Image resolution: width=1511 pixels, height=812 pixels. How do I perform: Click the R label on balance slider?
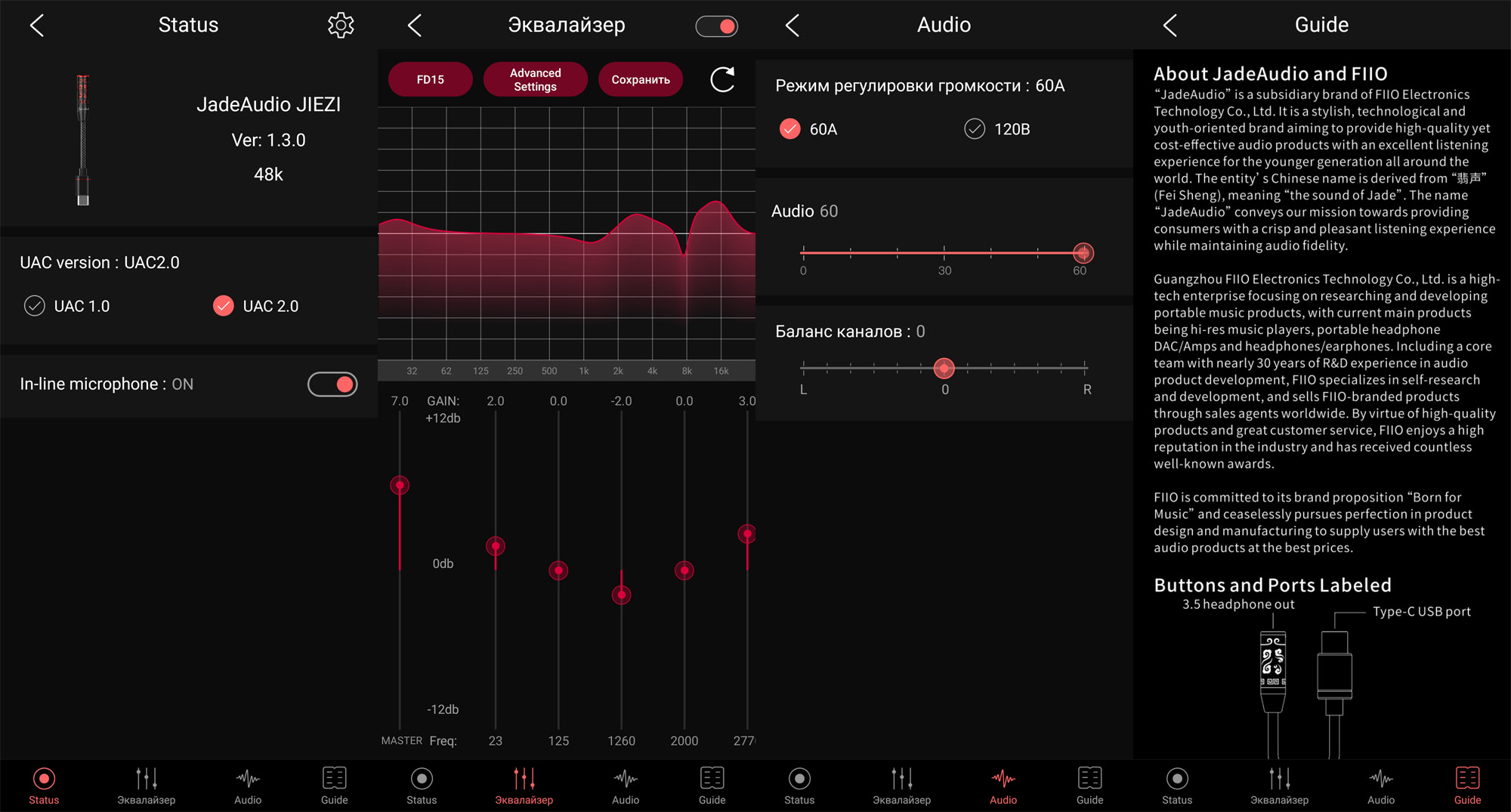pyautogui.click(x=1087, y=390)
